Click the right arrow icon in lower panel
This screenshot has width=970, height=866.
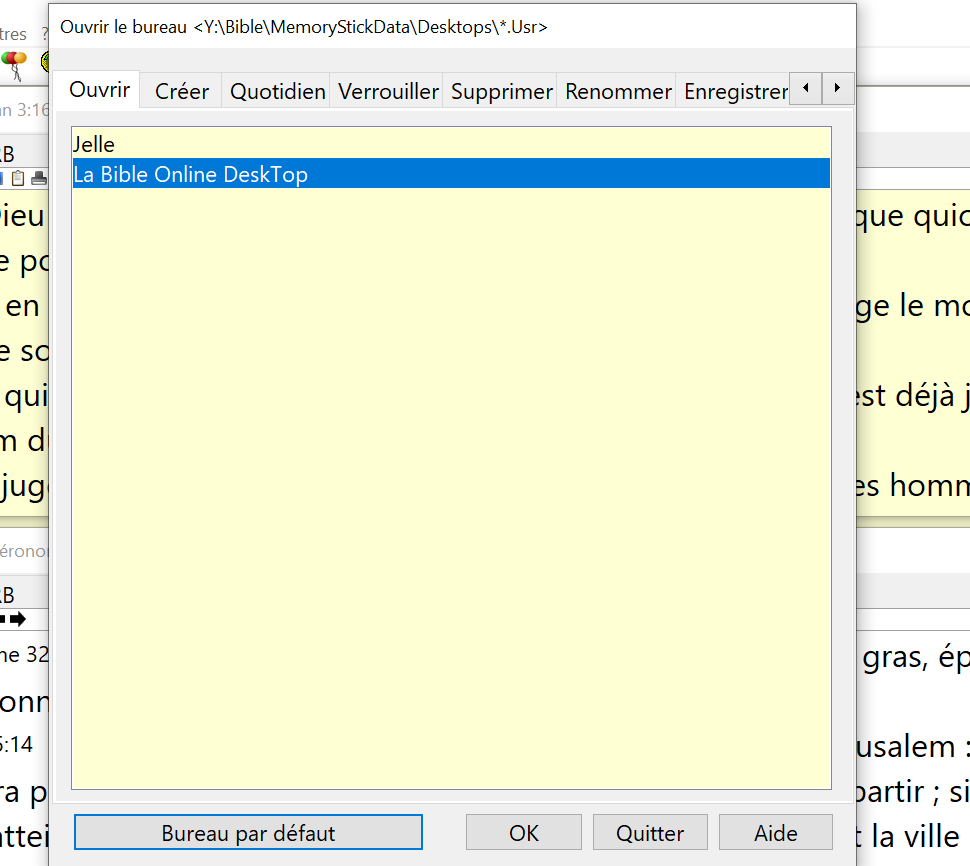point(19,619)
